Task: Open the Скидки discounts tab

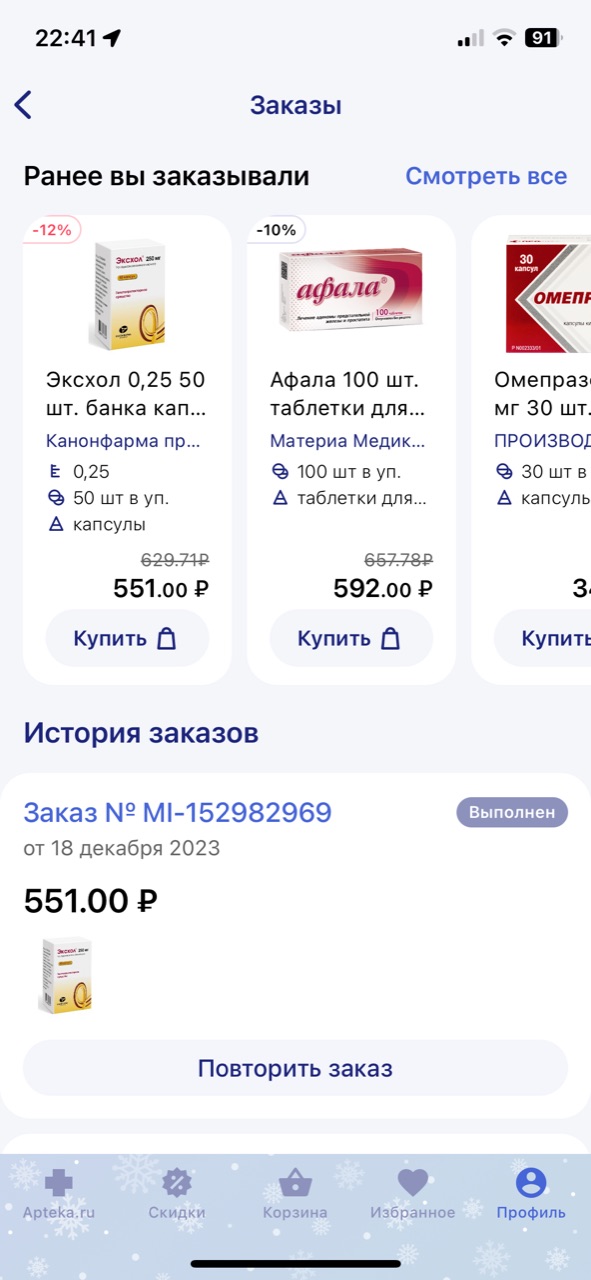Action: (x=177, y=1195)
